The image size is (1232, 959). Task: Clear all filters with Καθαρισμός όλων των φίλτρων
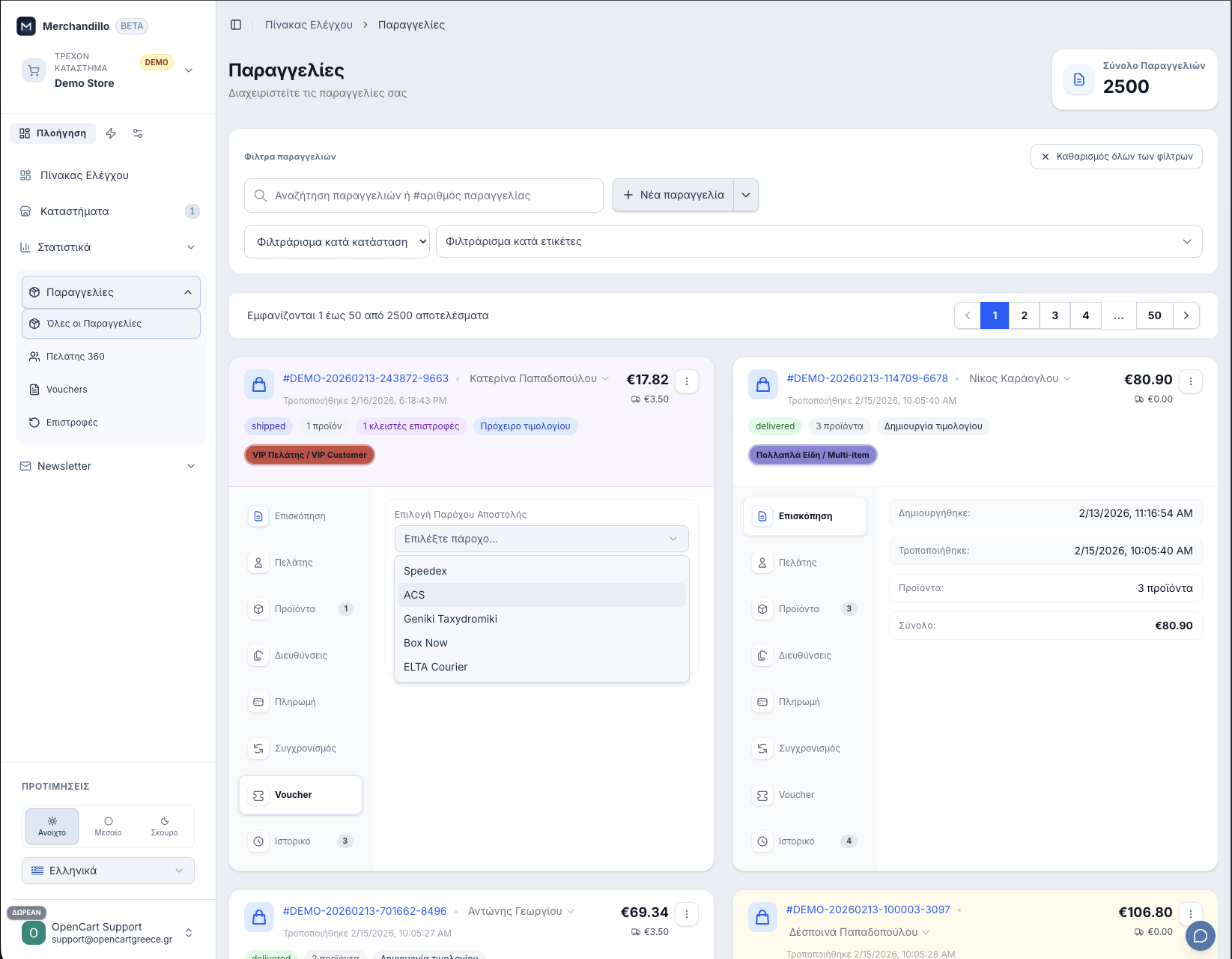pos(1117,157)
